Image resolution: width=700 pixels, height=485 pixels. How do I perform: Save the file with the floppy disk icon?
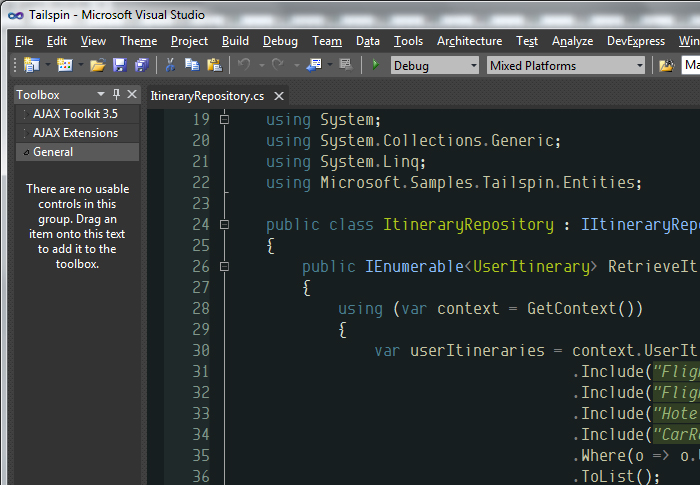point(120,65)
